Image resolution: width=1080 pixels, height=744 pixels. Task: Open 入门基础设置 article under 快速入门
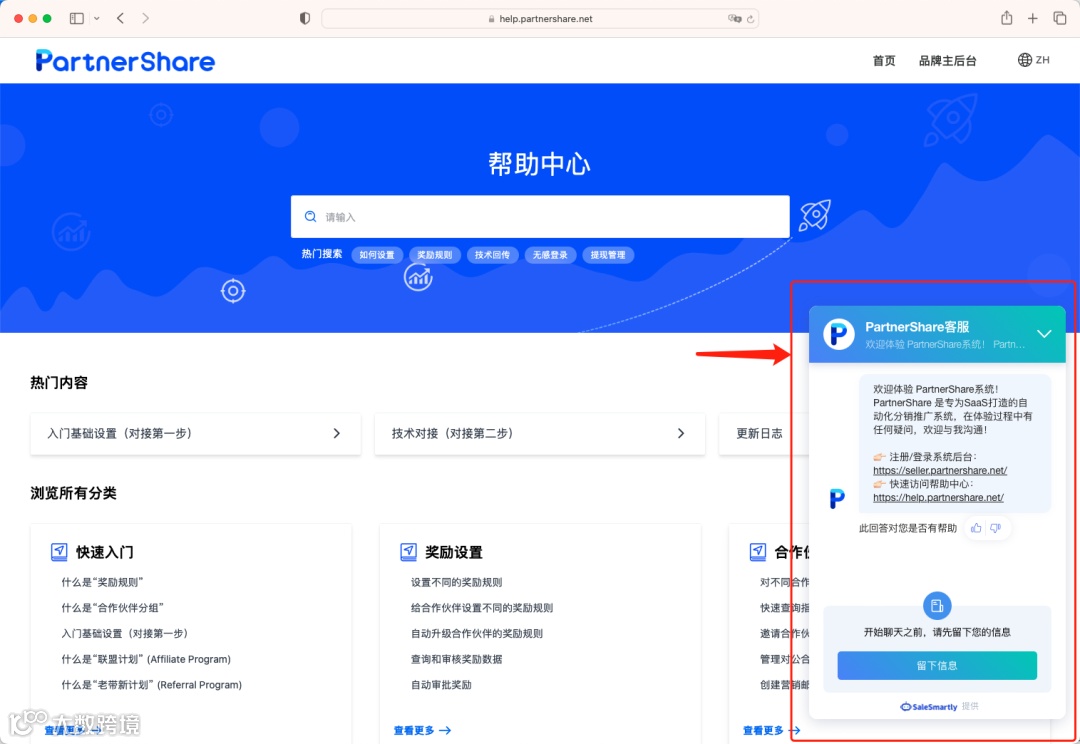[125, 633]
